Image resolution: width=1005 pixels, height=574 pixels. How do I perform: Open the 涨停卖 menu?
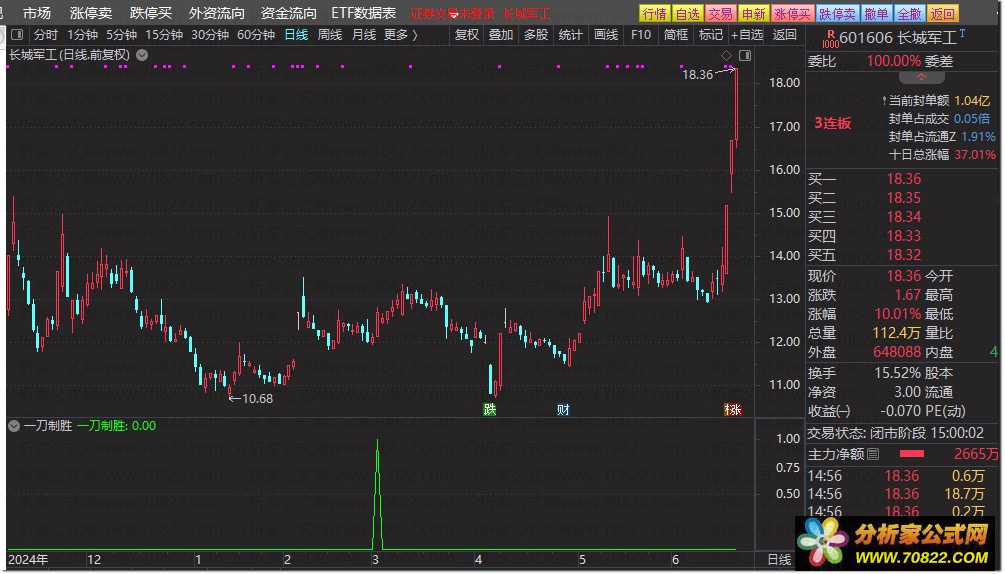[91, 13]
